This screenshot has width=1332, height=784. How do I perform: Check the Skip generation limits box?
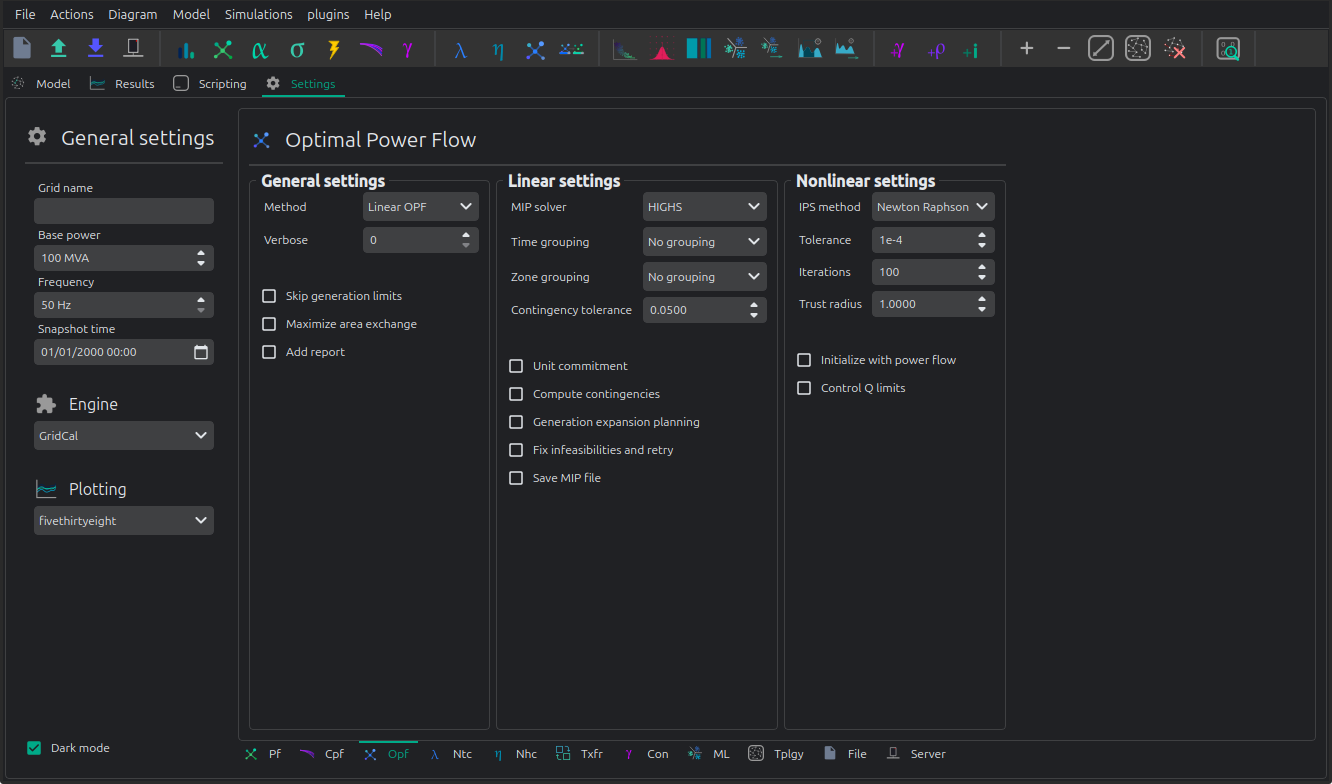(x=269, y=295)
